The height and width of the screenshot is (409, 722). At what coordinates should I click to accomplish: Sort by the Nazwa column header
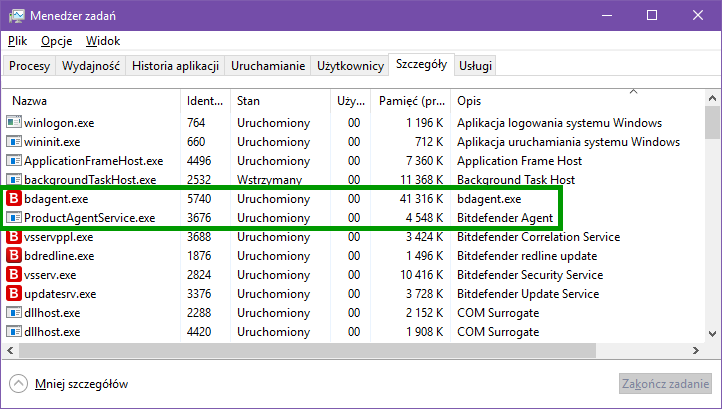(x=92, y=101)
